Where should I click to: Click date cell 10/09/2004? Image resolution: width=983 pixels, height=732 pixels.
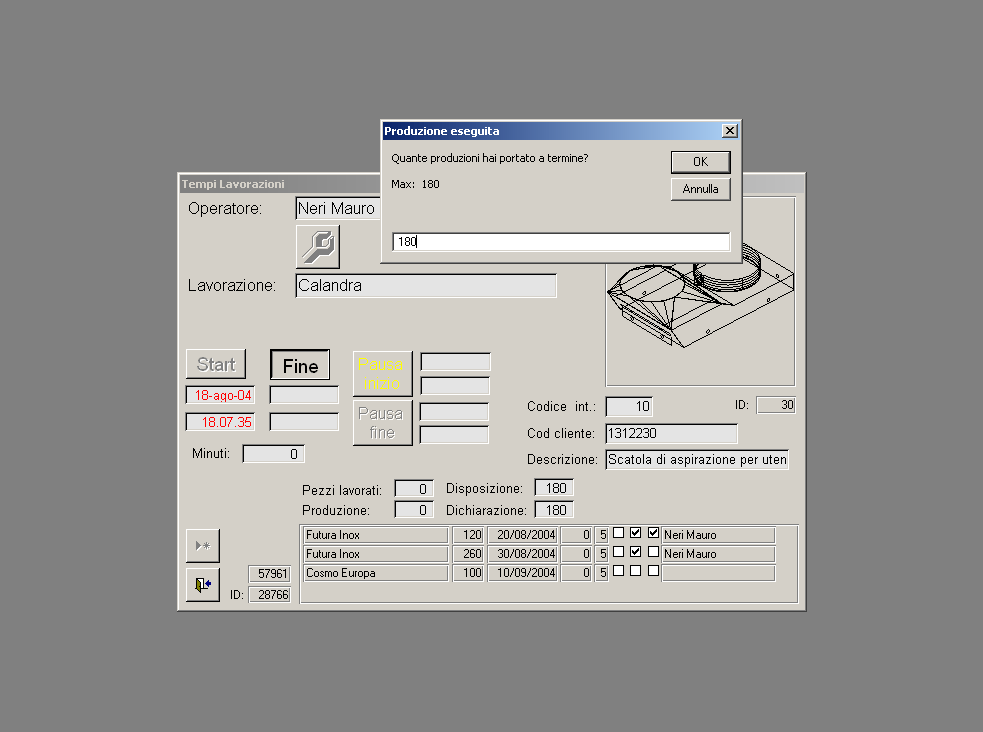[x=522, y=573]
